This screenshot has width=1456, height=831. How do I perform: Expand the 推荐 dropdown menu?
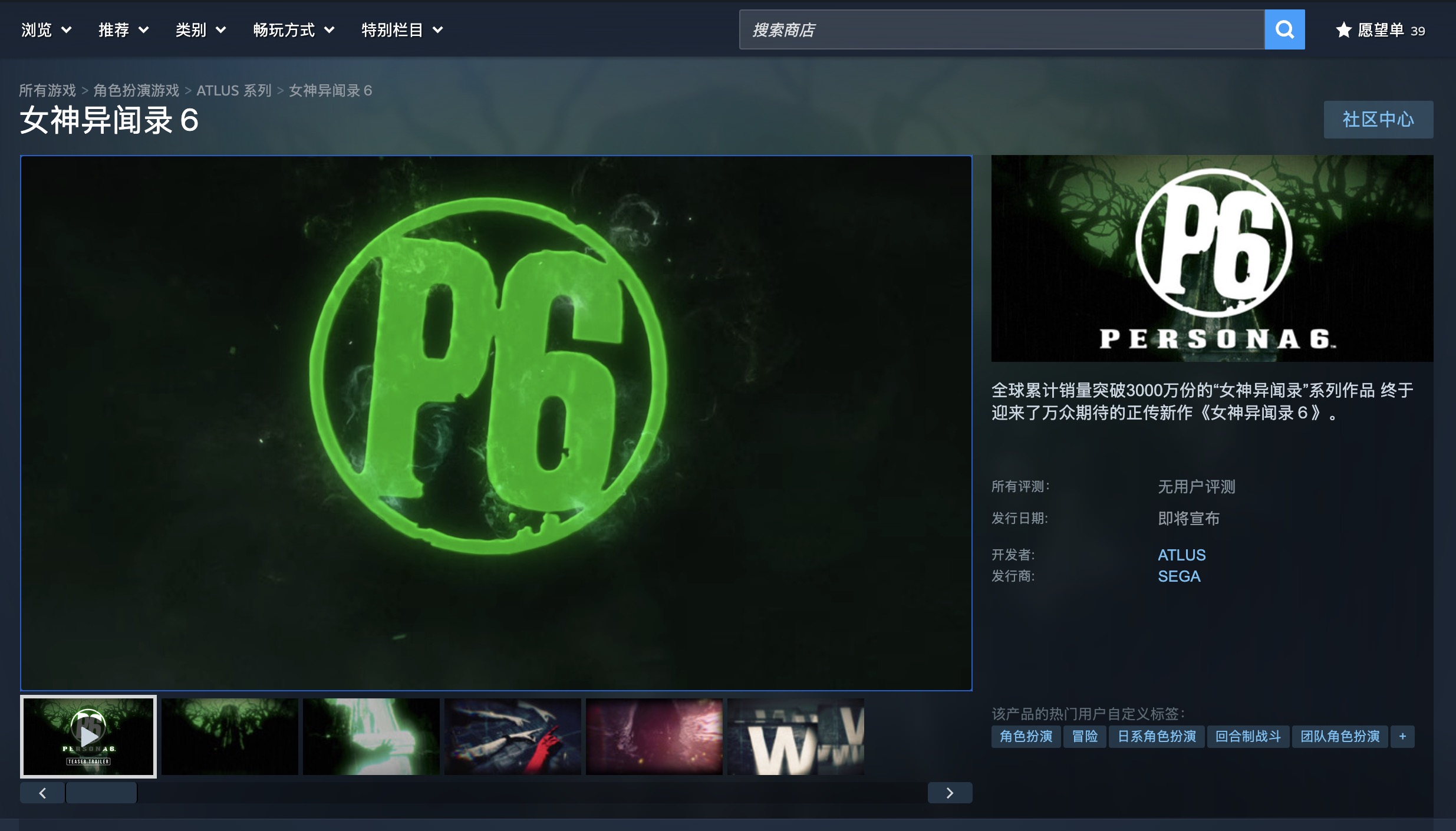124,30
